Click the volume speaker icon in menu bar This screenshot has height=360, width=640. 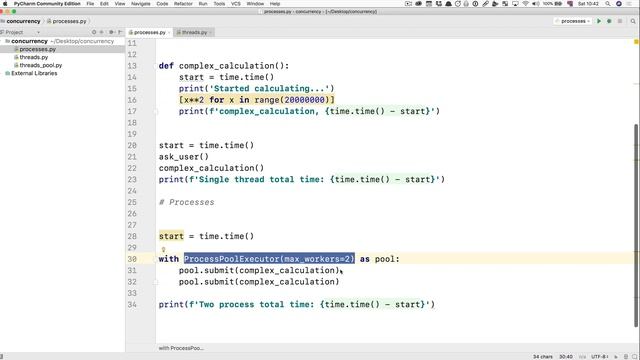pos(536,4)
